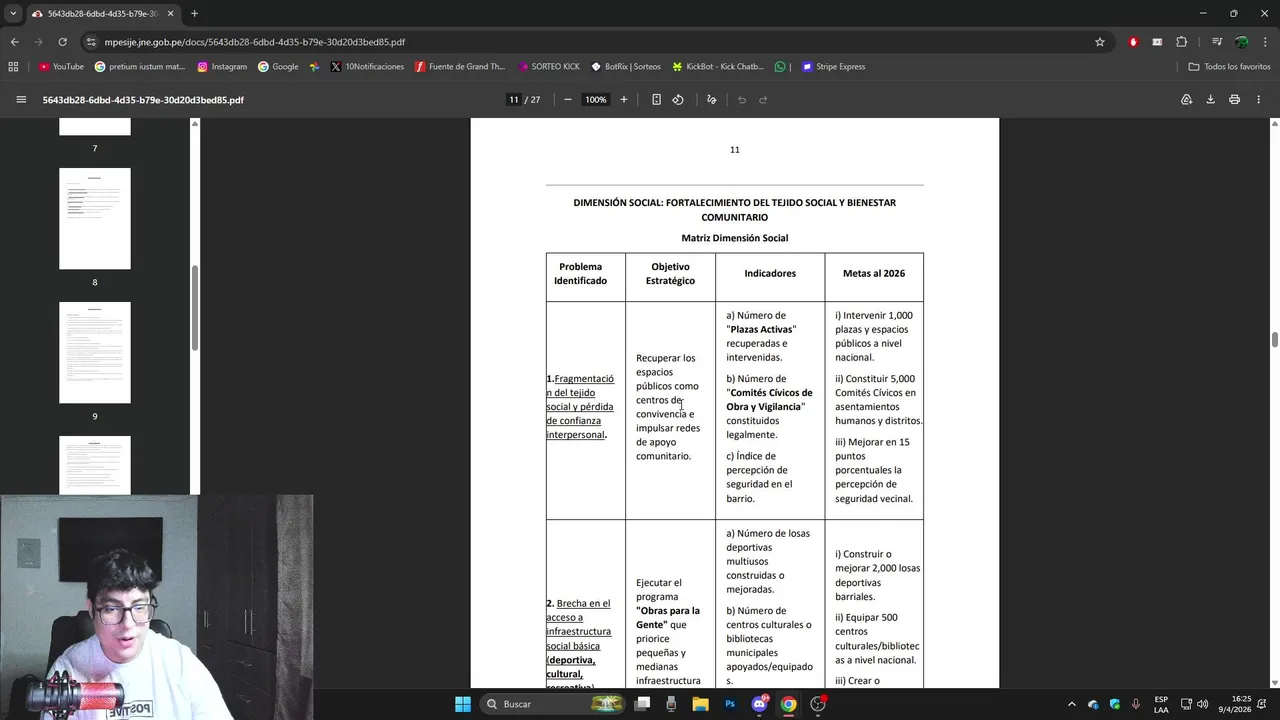The height and width of the screenshot is (720, 1280).
Task: Click the page number input field
Action: pos(513,100)
